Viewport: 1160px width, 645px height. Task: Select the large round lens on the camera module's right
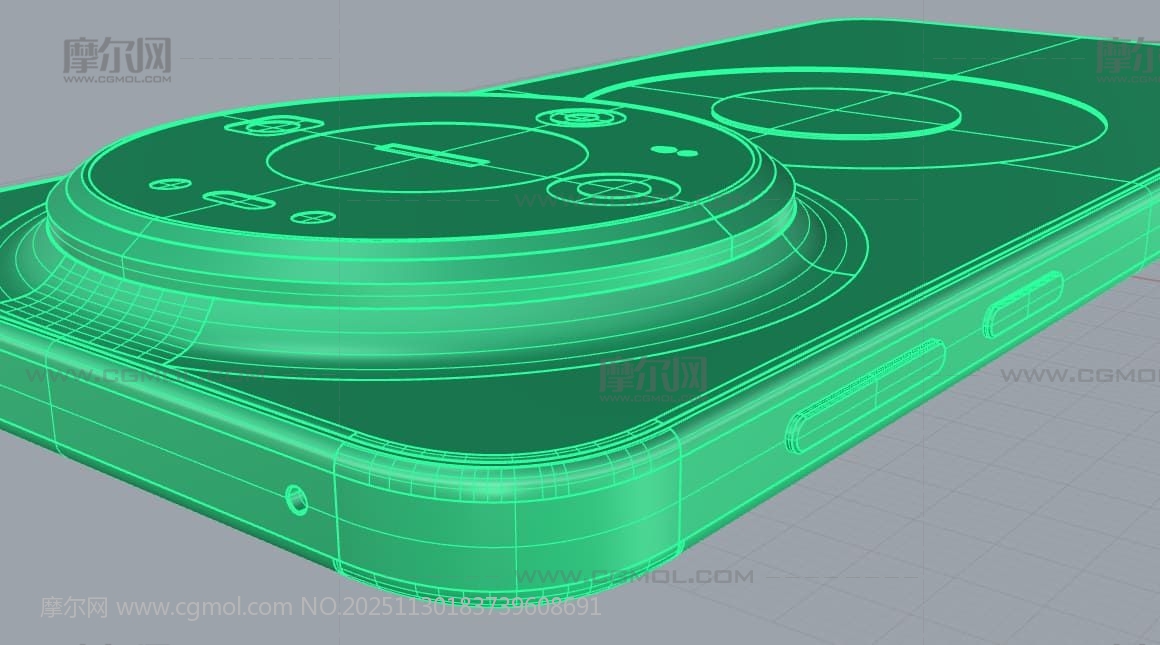pyautogui.click(x=611, y=189)
